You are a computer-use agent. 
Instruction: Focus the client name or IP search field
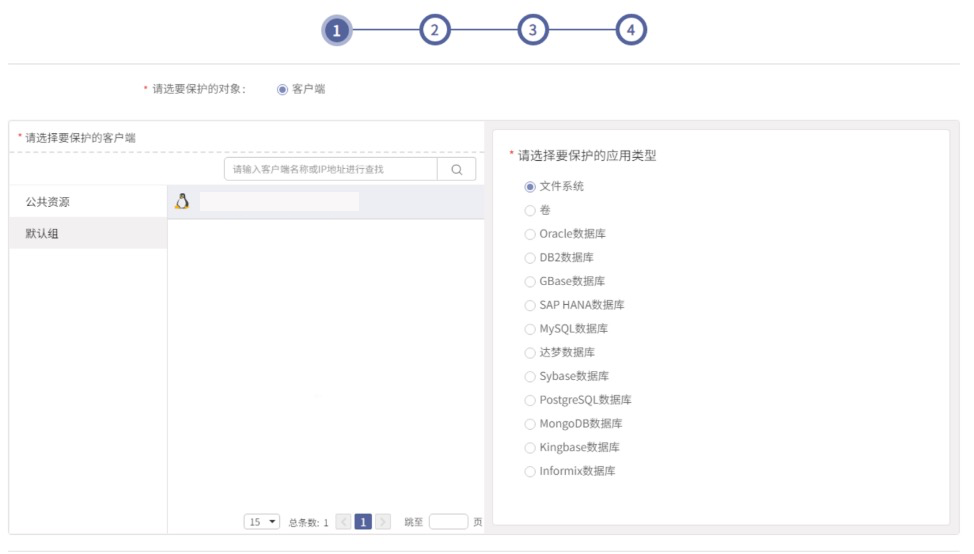point(330,170)
